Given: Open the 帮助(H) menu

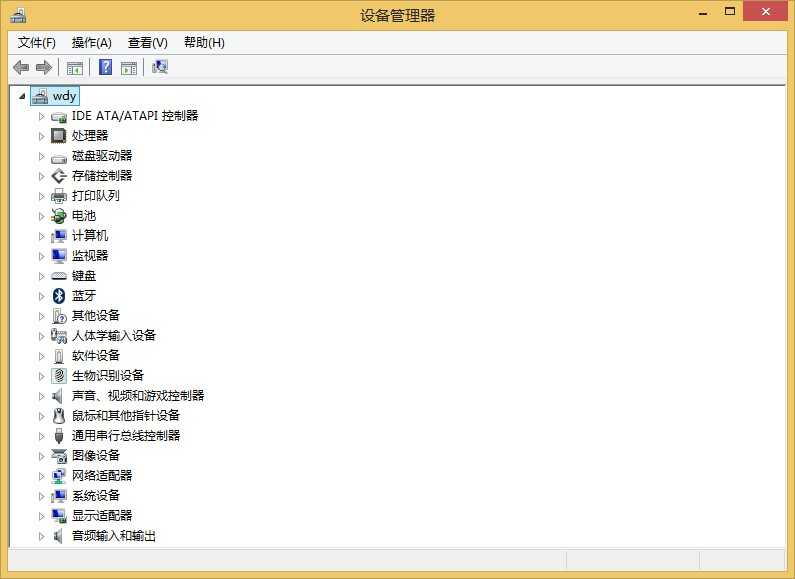Looking at the screenshot, I should click(x=204, y=43).
